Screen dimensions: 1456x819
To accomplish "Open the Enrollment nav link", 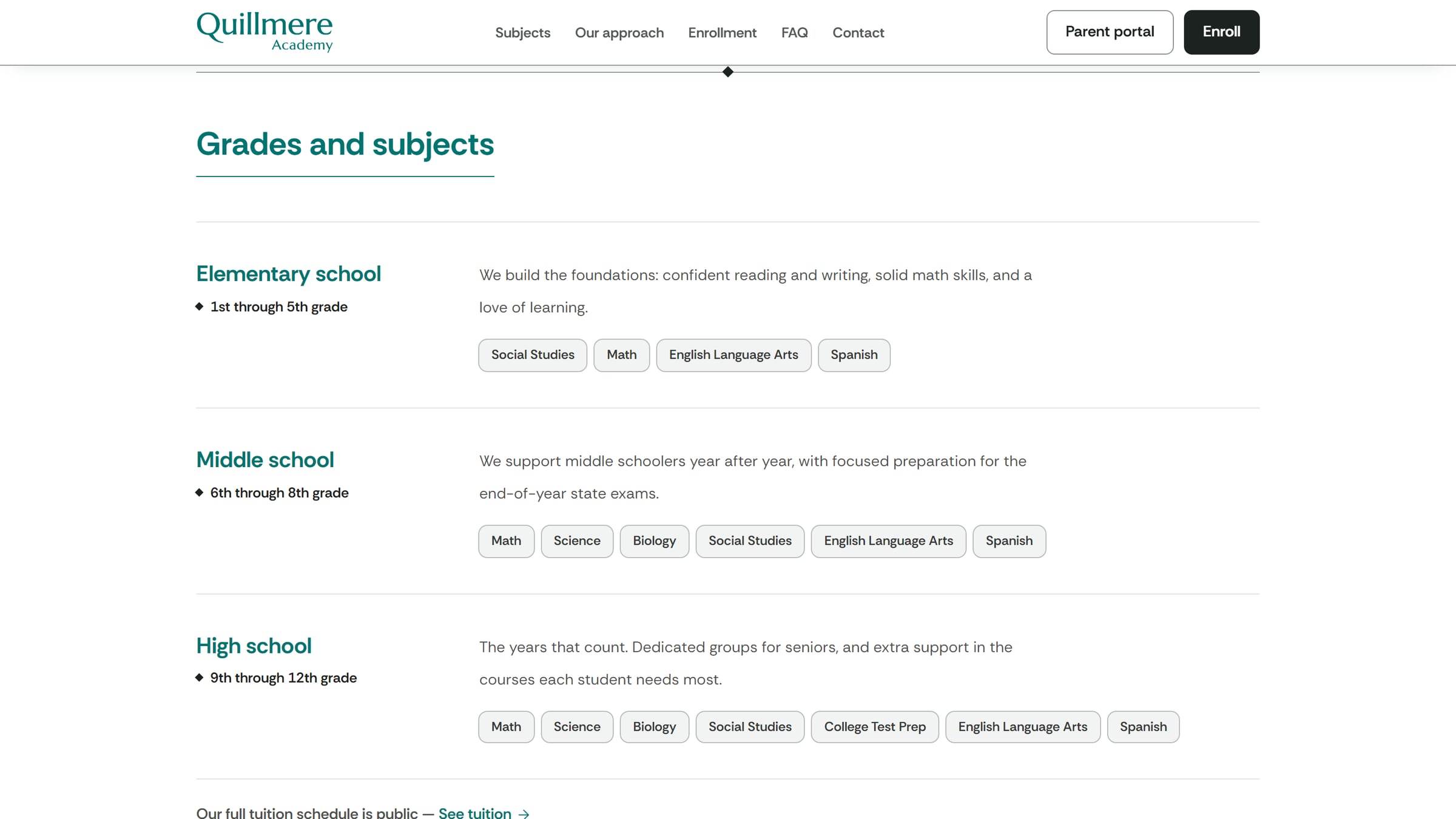I will pyautogui.click(x=722, y=33).
